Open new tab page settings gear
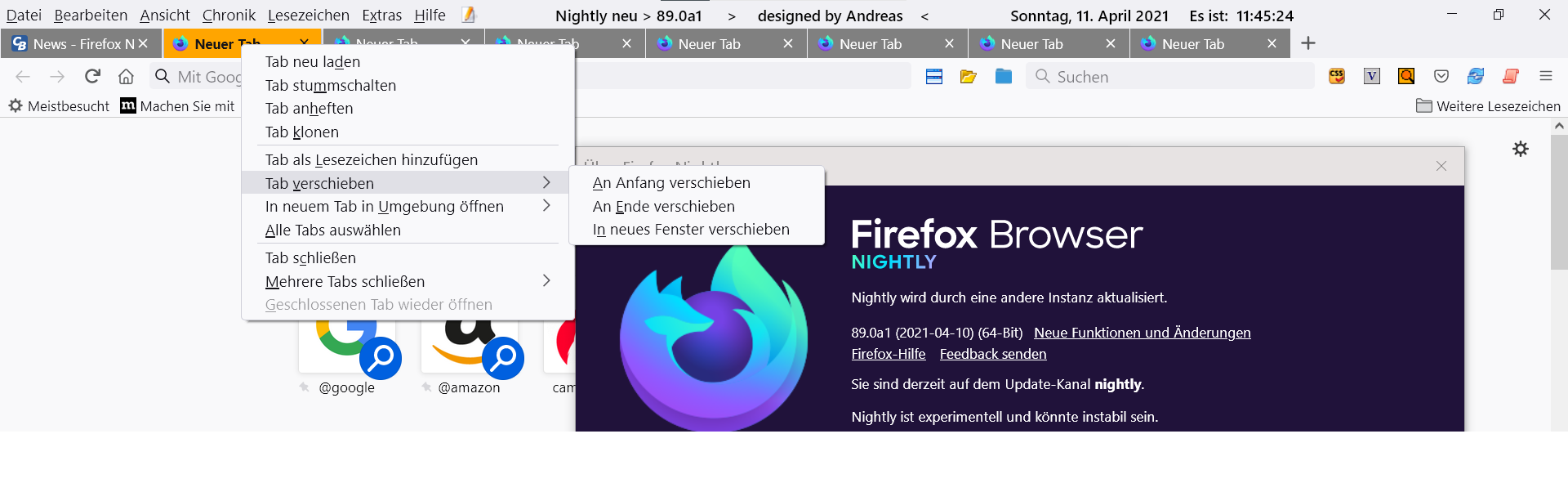This screenshot has height=501, width=1568. (1521, 149)
